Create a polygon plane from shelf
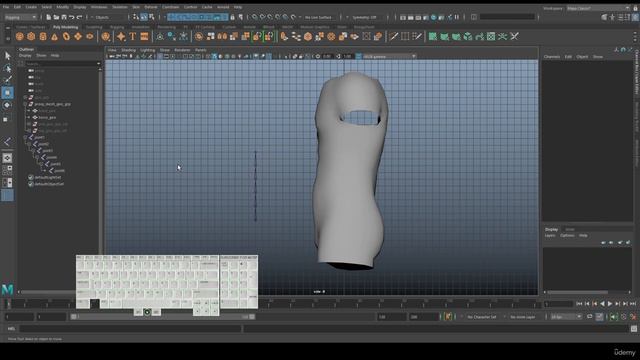640x360 pixels. [78, 37]
